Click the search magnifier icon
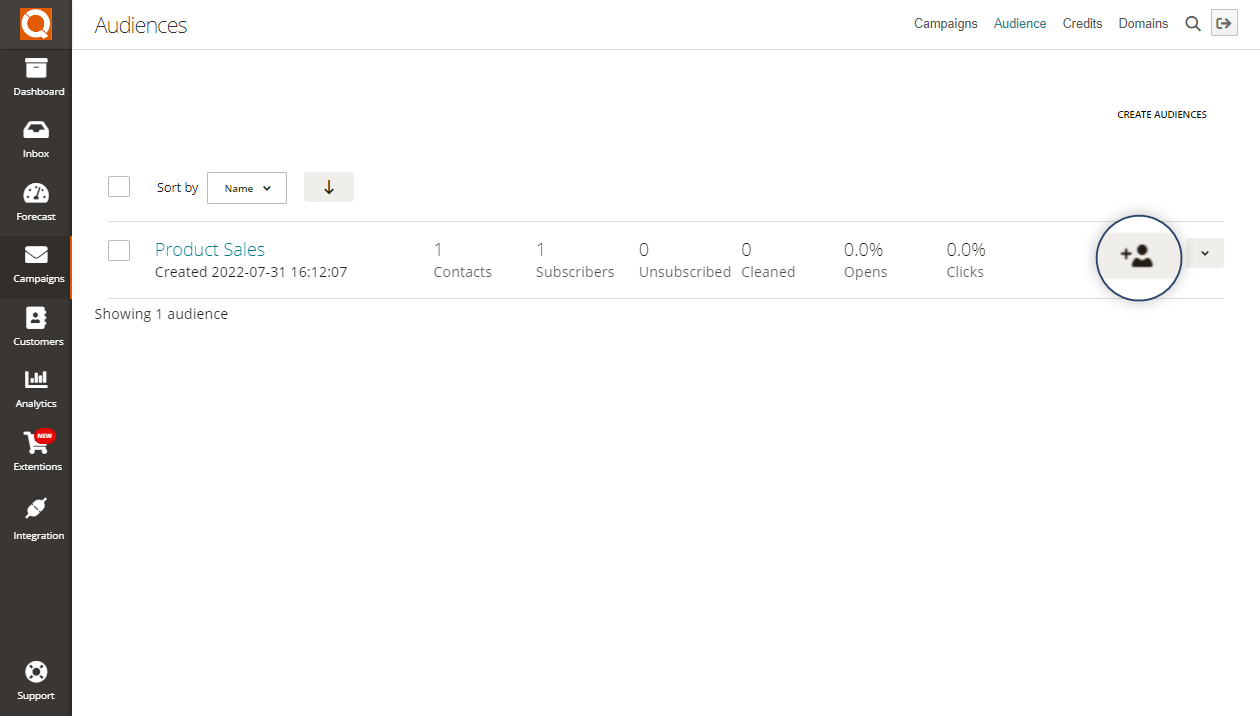The image size is (1260, 716). pyautogui.click(x=1193, y=24)
